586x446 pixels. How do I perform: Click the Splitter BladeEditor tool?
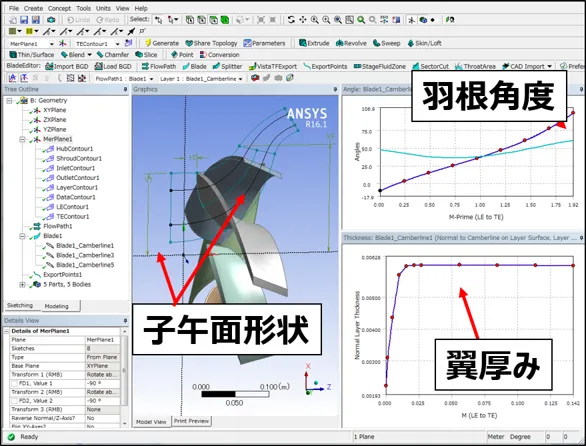click(x=227, y=66)
